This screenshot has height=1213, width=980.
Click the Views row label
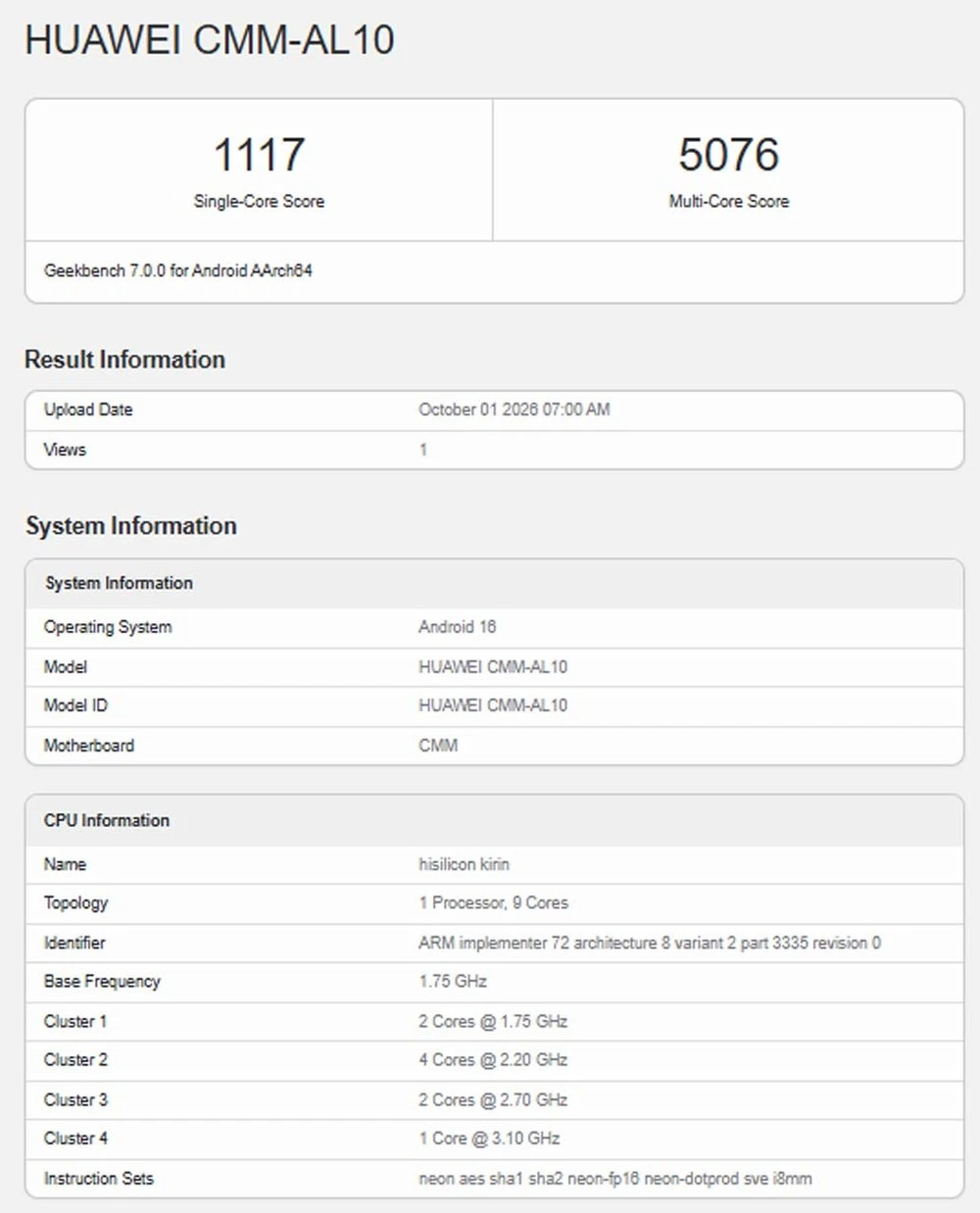pyautogui.click(x=65, y=450)
